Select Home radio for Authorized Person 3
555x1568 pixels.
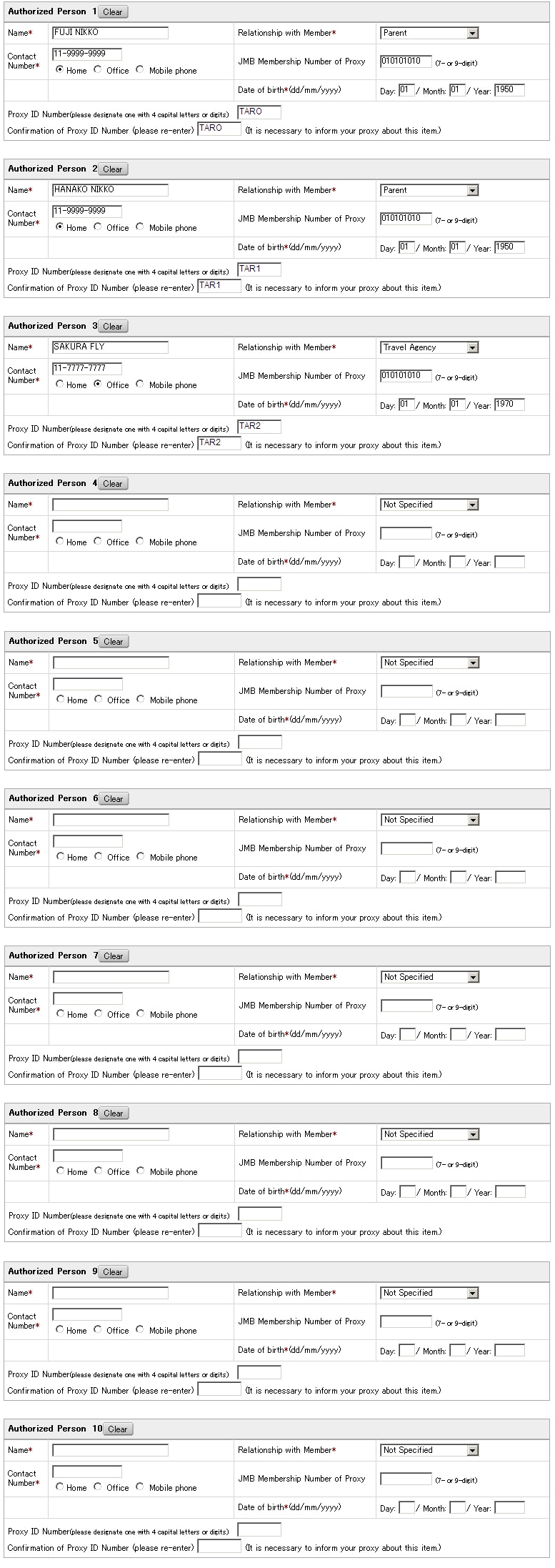[60, 384]
